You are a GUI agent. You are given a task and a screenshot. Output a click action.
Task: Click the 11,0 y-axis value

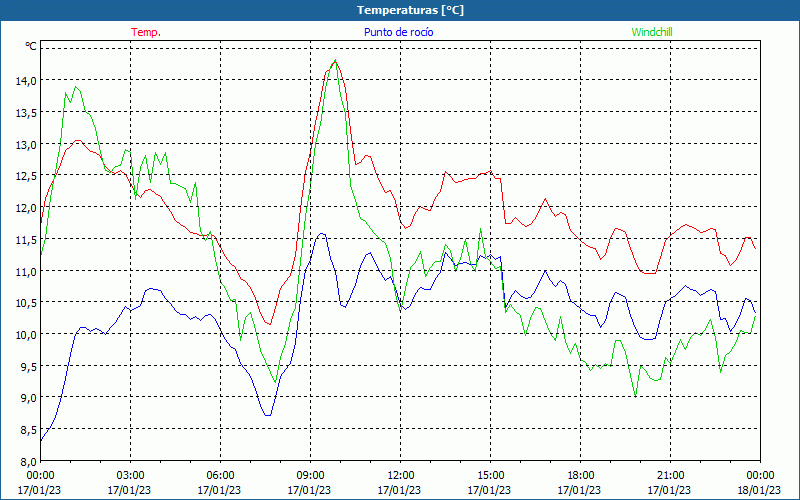coord(26,271)
